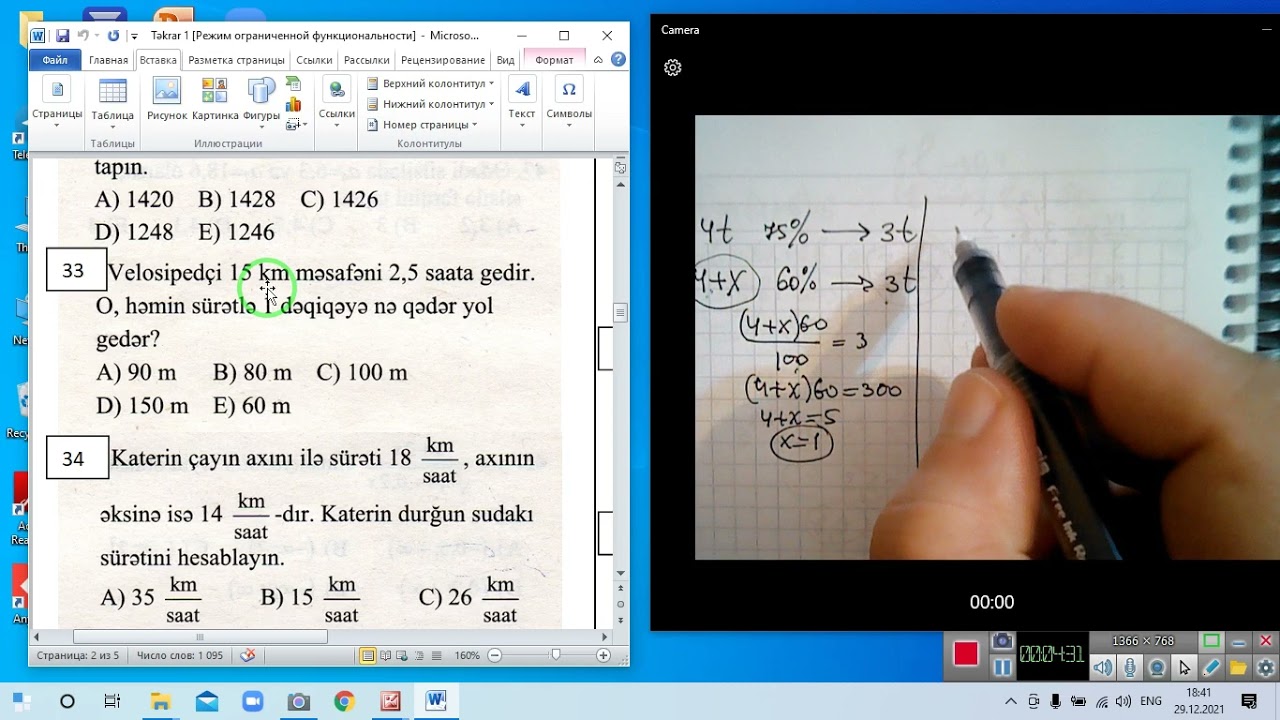Click the 160% zoom level button
This screenshot has height=720, width=1280.
coord(468,656)
